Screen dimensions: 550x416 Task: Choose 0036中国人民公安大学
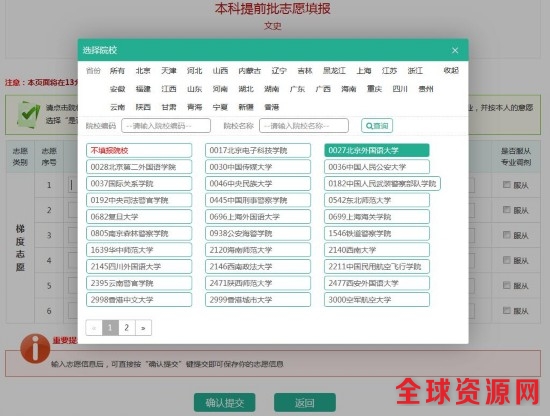pyautogui.click(x=377, y=167)
